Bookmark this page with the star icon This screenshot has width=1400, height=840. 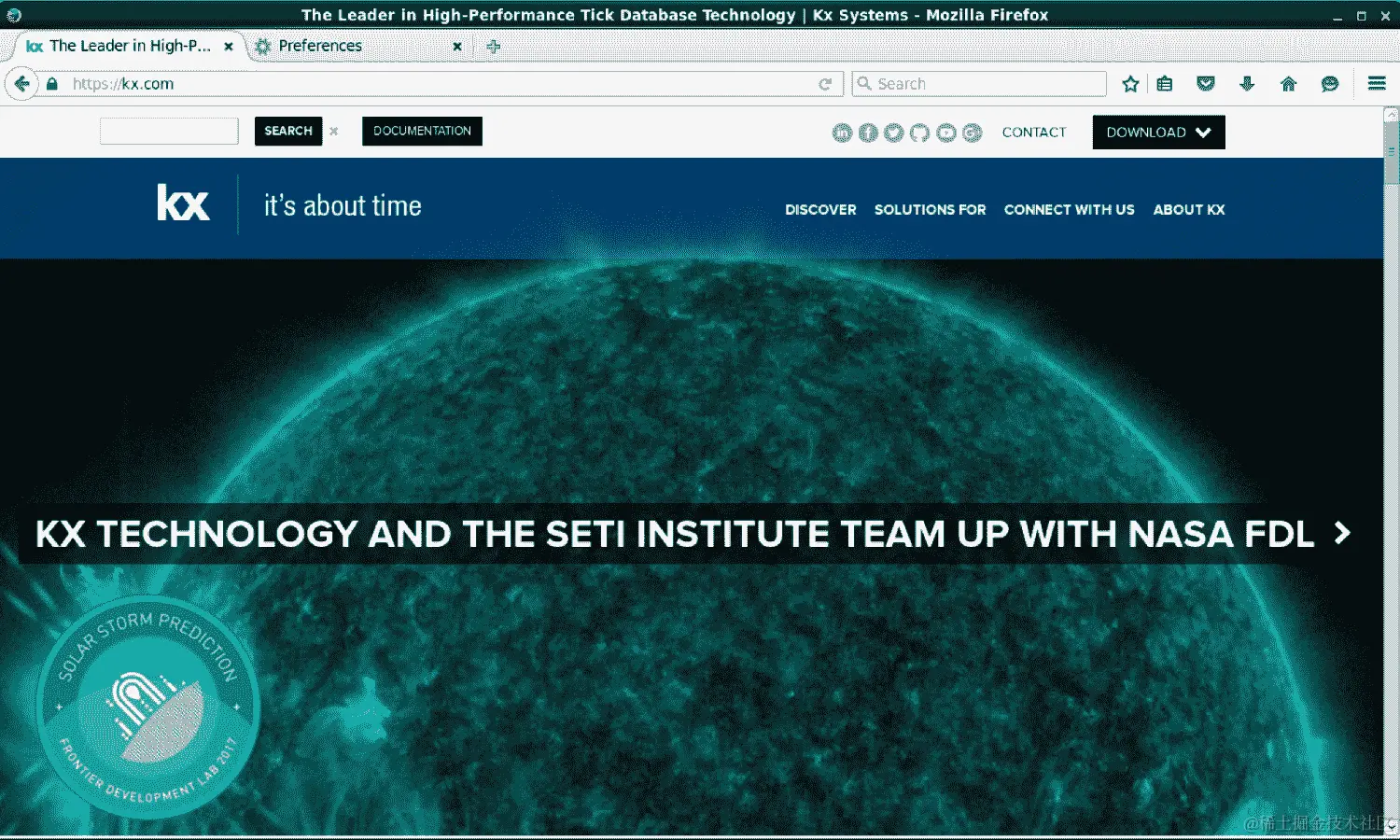coord(1130,84)
